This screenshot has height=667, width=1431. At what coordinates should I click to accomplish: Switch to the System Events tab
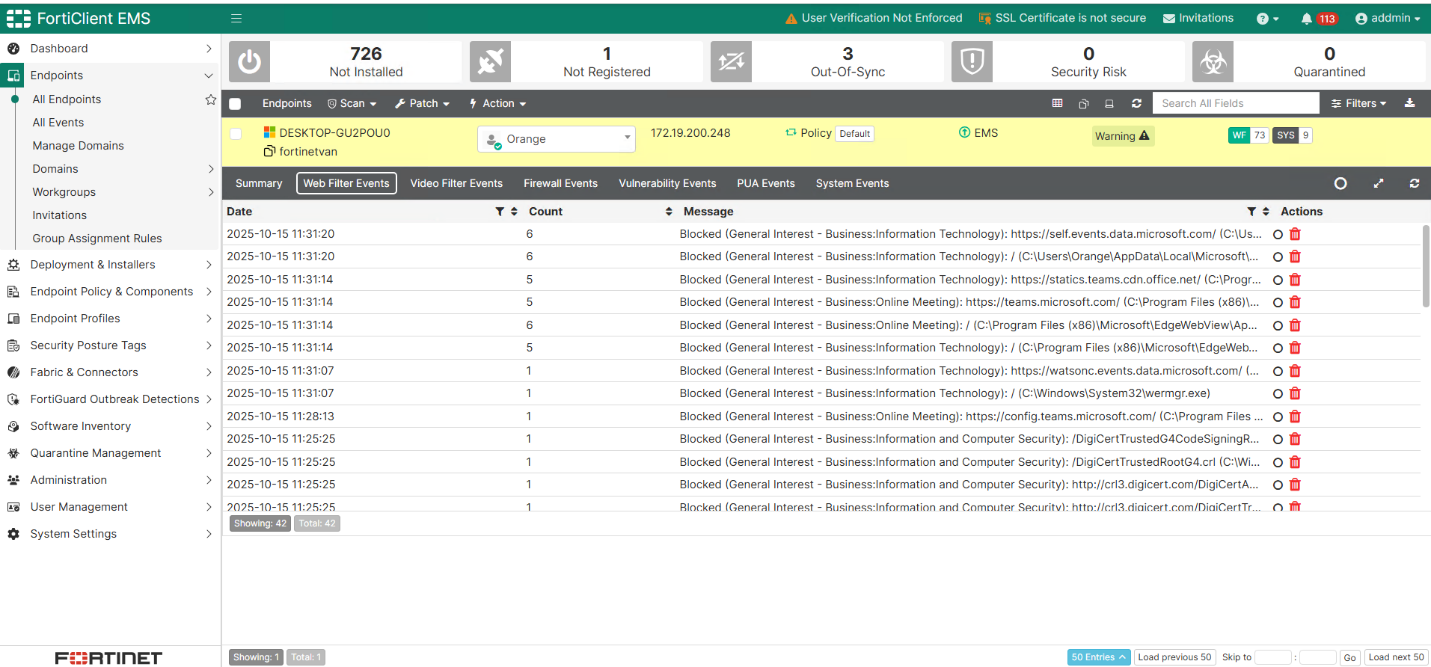coord(852,183)
